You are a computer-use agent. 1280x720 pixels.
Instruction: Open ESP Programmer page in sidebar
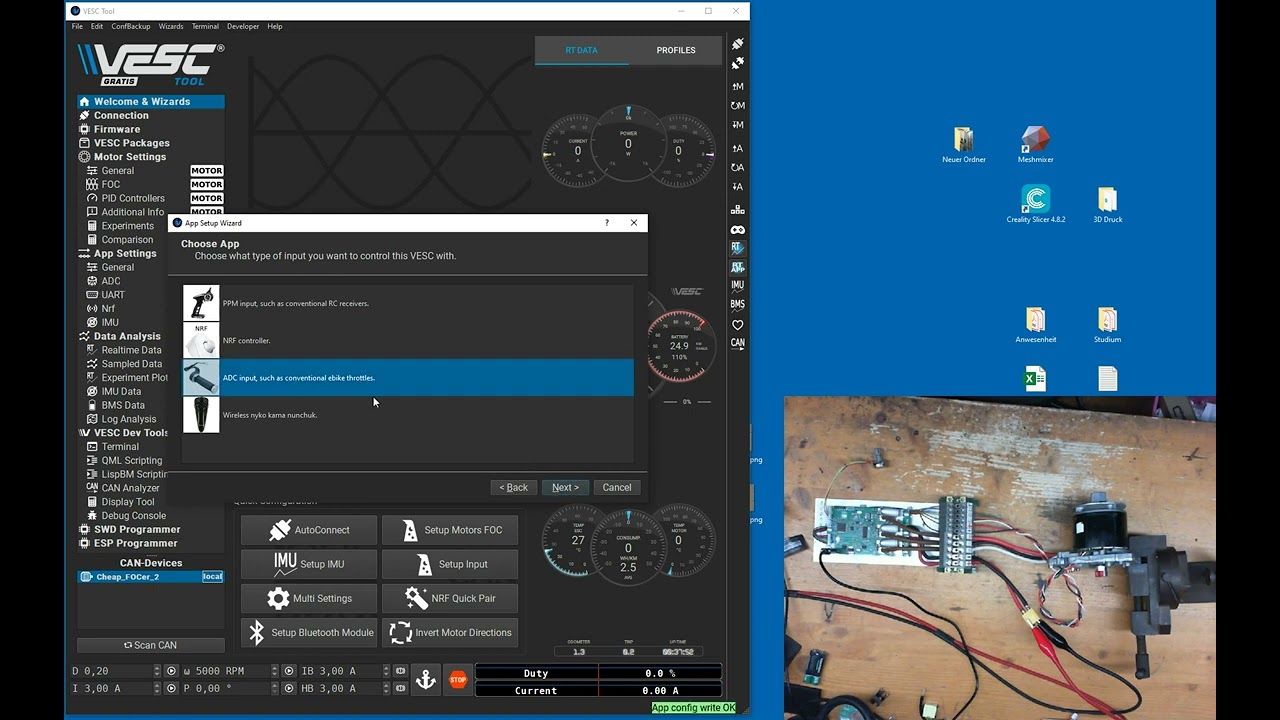pos(150,543)
